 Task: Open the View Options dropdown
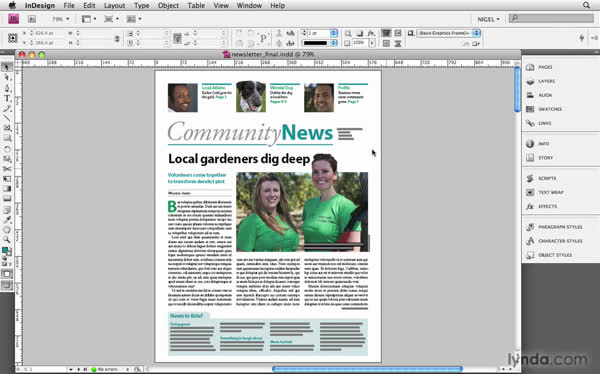[89, 19]
